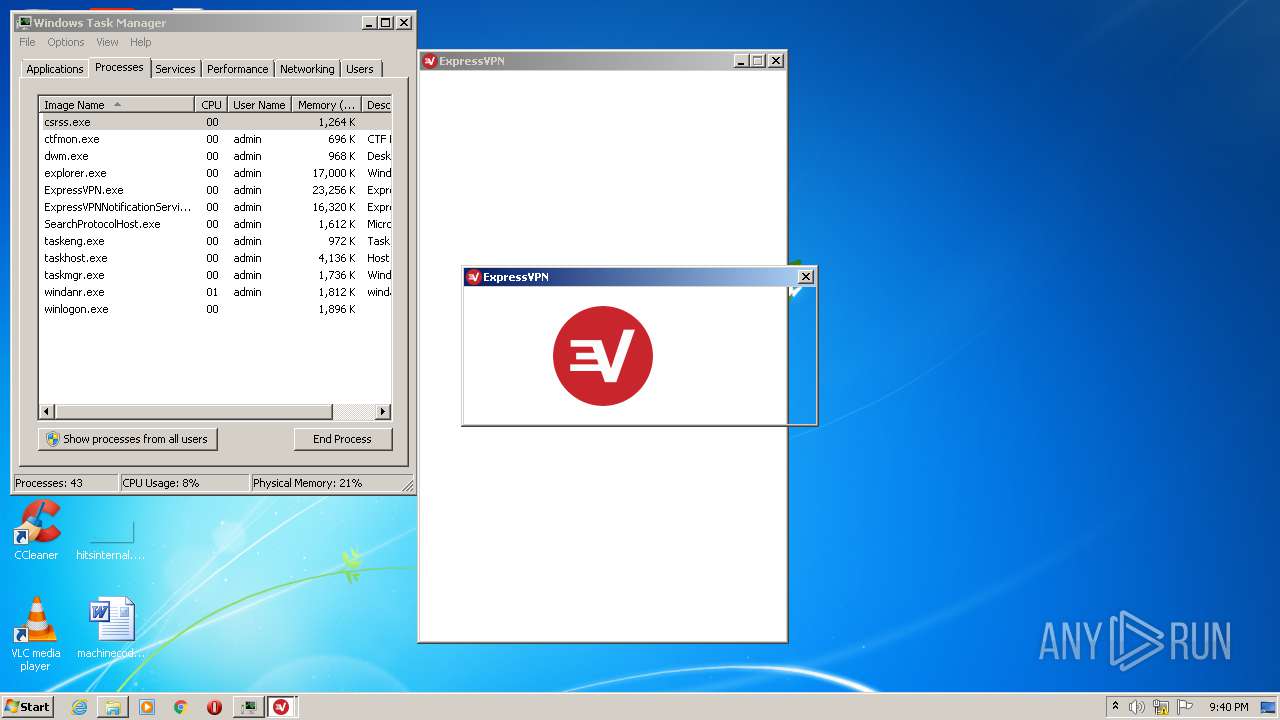Select the csrss.exe process row
1280x720 pixels.
[x=215, y=122]
